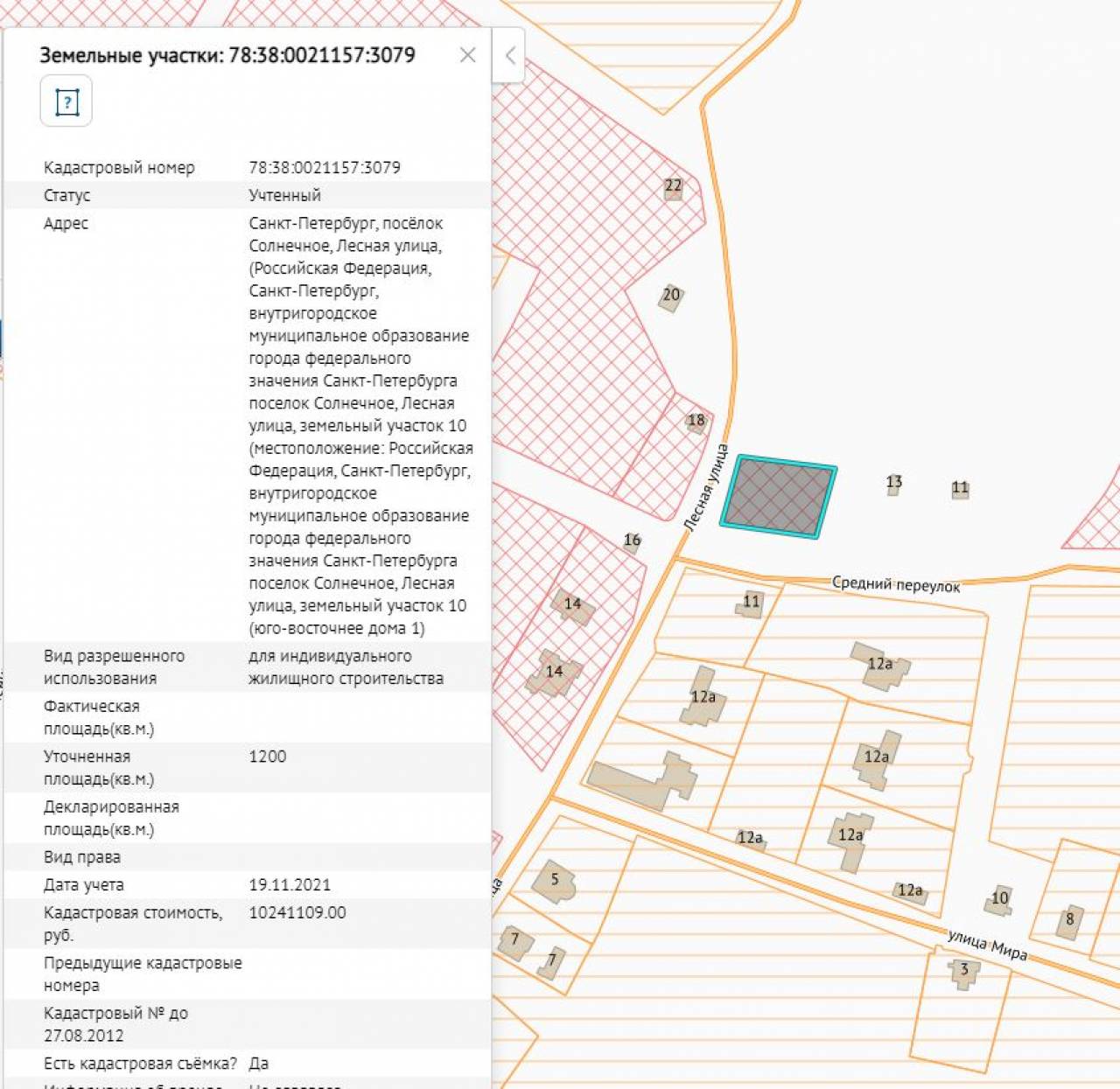Click building 16 on the map
1120x1089 pixels.
click(x=633, y=541)
